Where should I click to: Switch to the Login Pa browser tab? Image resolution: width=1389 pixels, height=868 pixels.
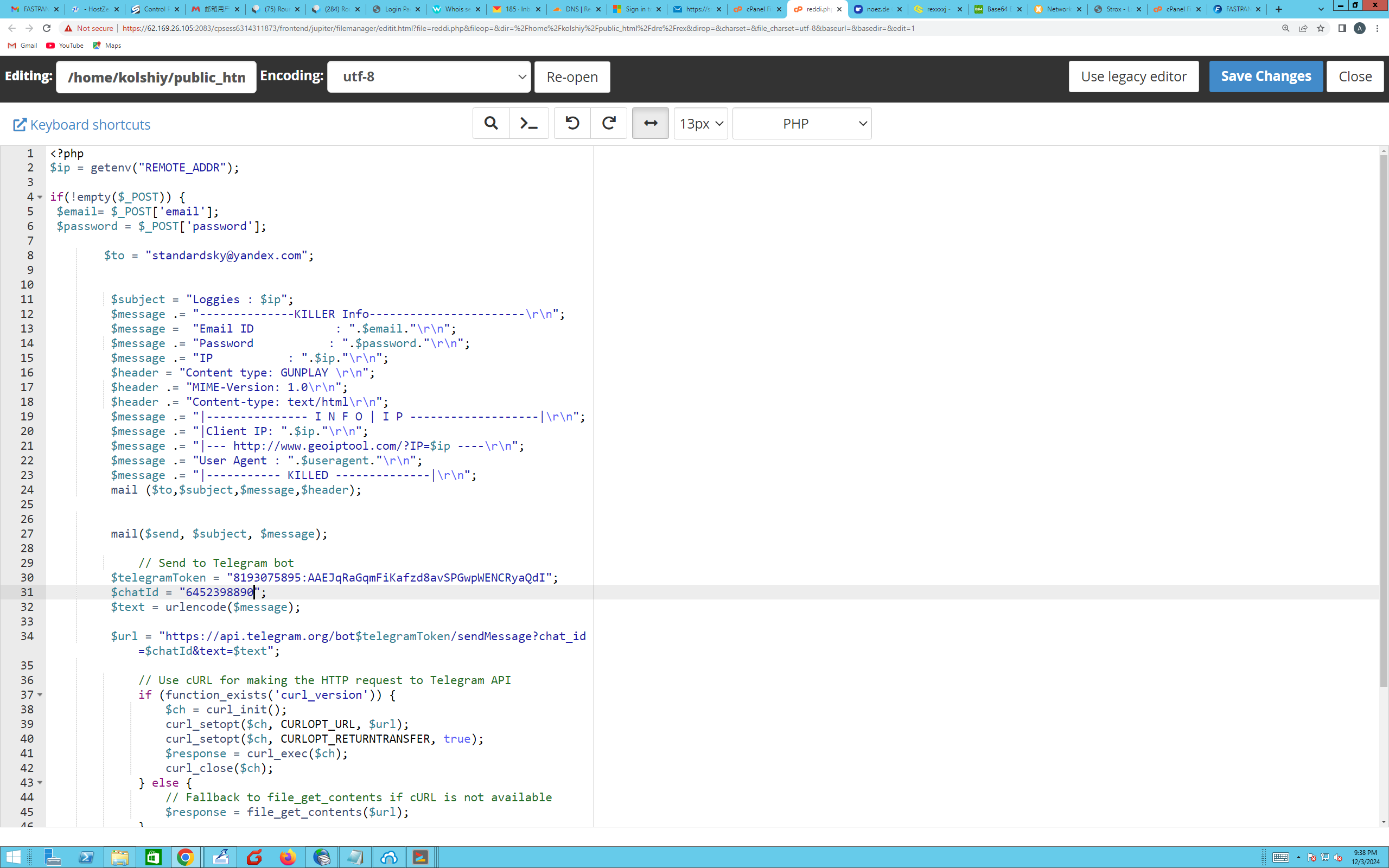coord(396,9)
